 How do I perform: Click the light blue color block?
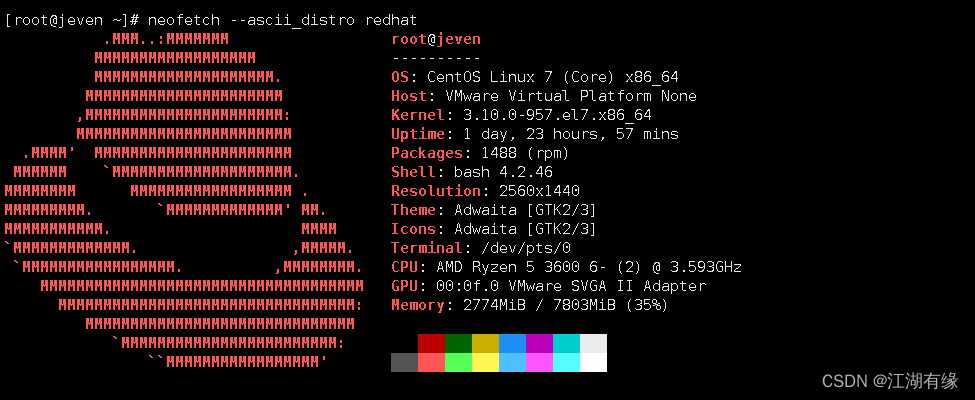pos(512,362)
